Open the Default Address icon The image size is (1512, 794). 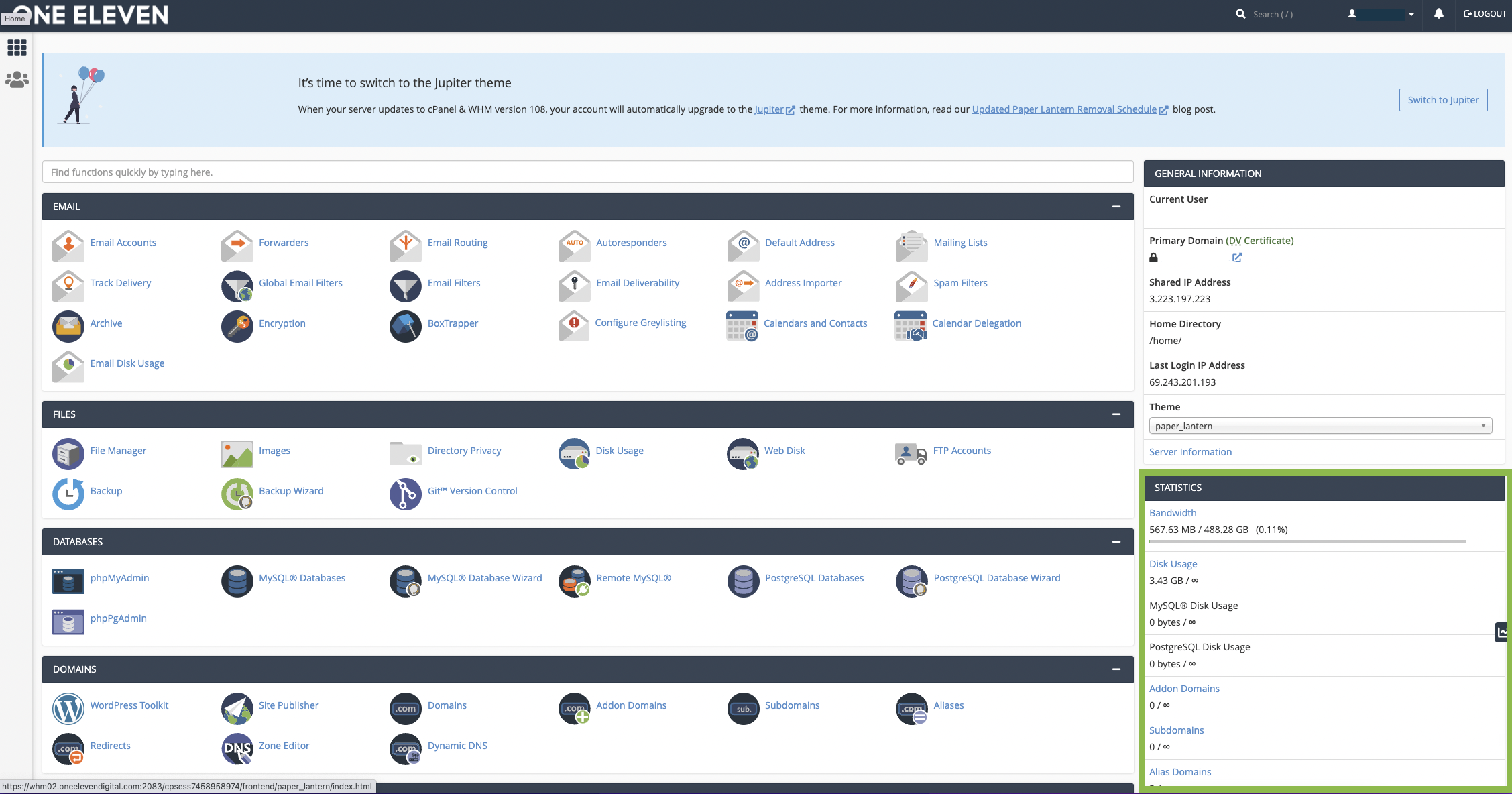[x=743, y=246]
